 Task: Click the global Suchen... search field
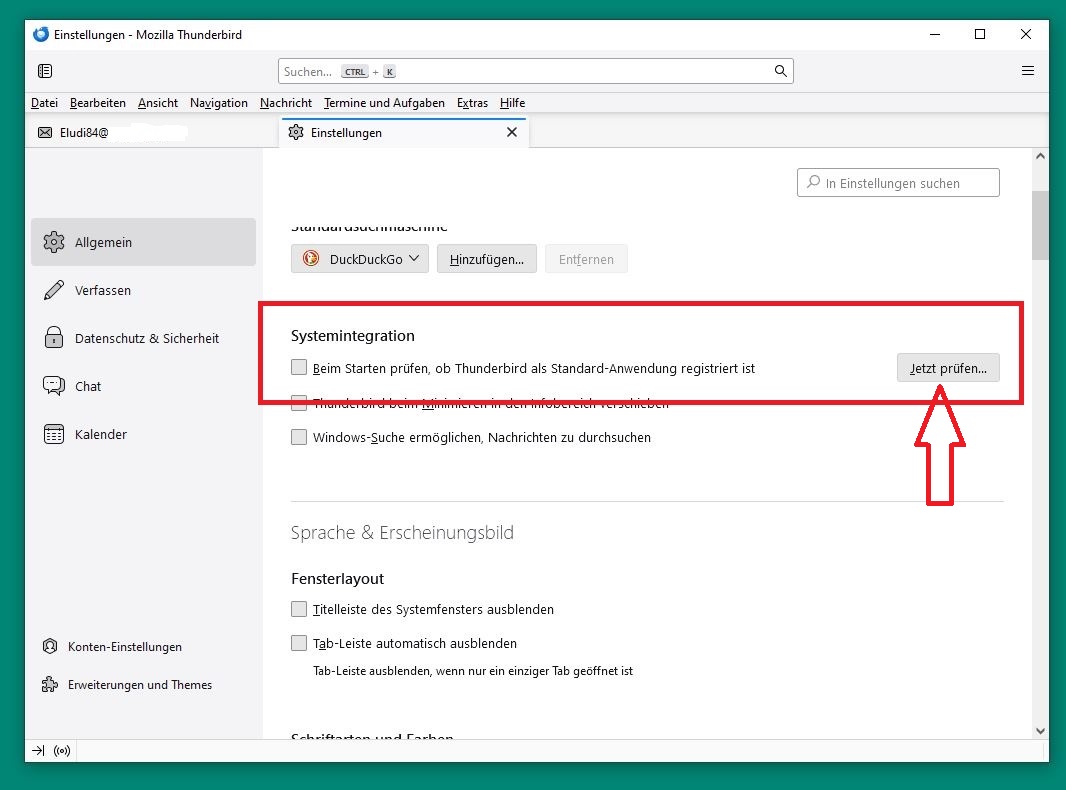pyautogui.click(x=536, y=71)
